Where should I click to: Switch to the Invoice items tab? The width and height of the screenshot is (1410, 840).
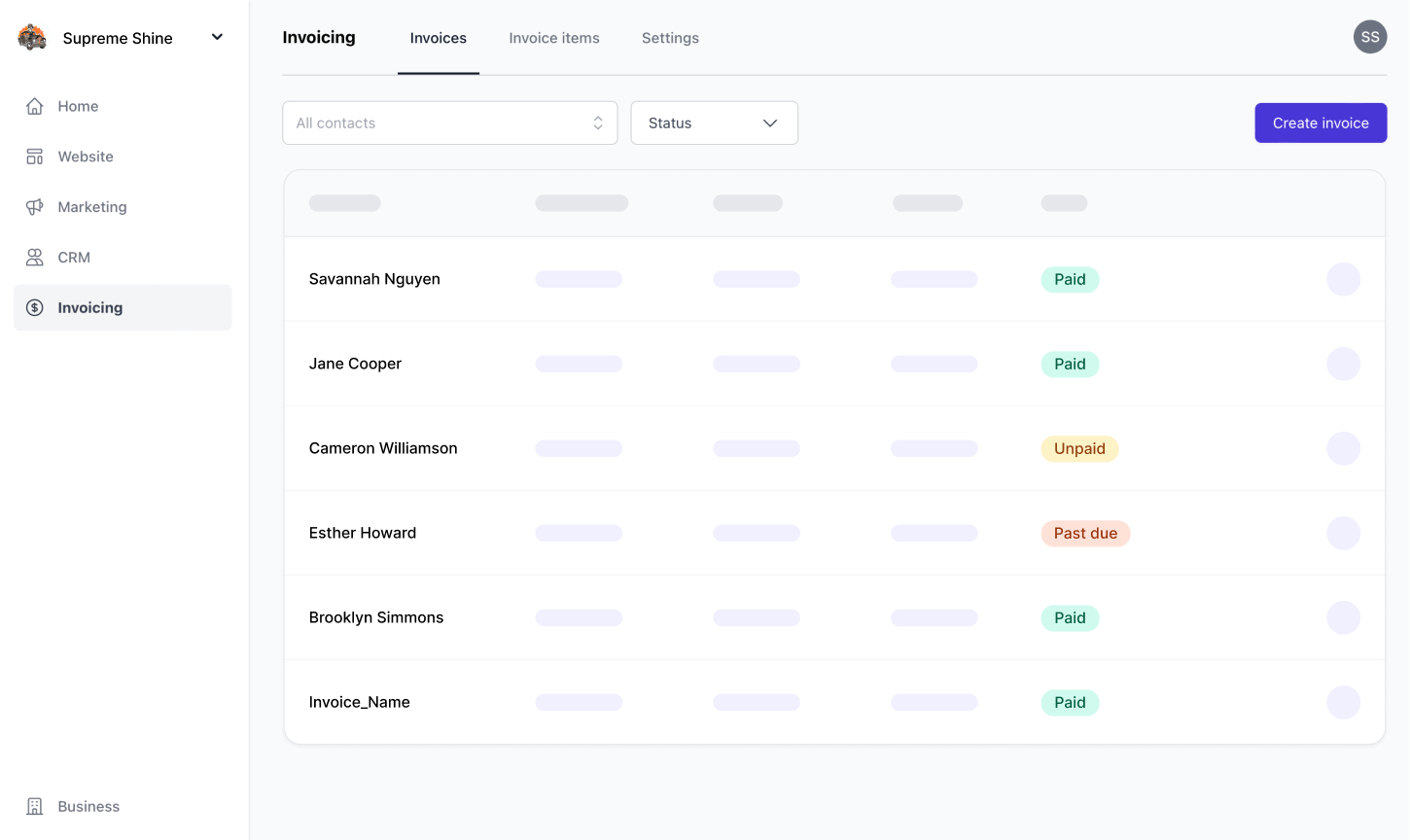[x=554, y=38]
